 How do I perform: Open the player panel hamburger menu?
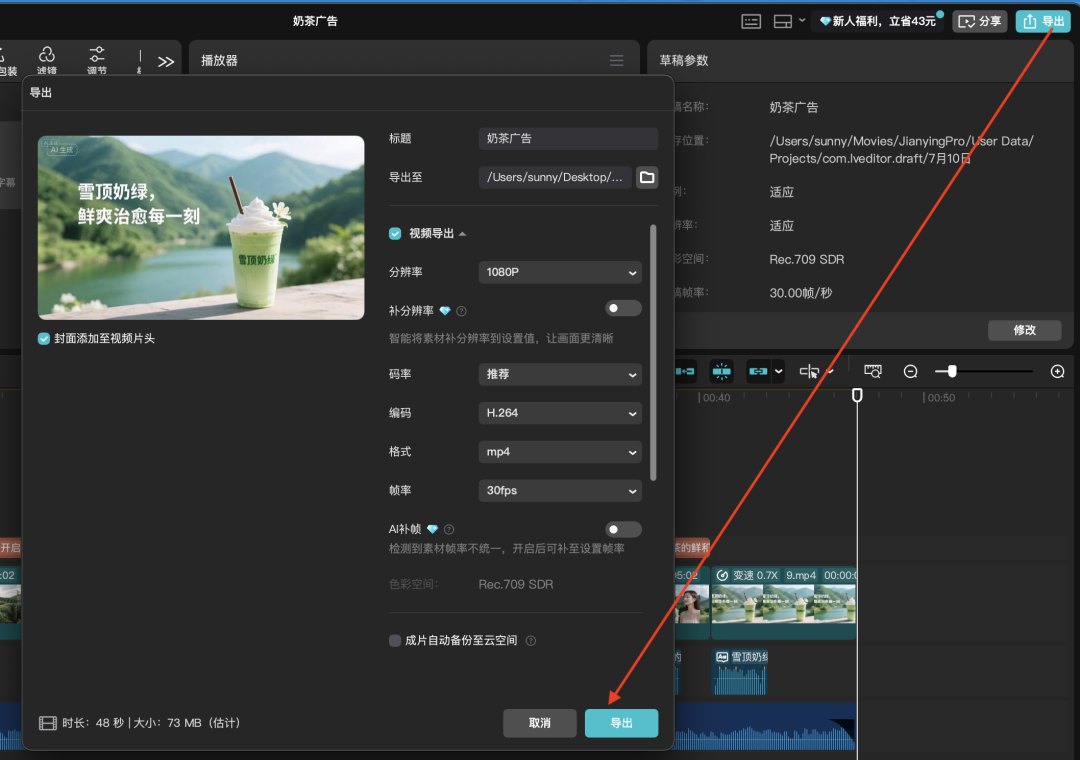pos(616,61)
